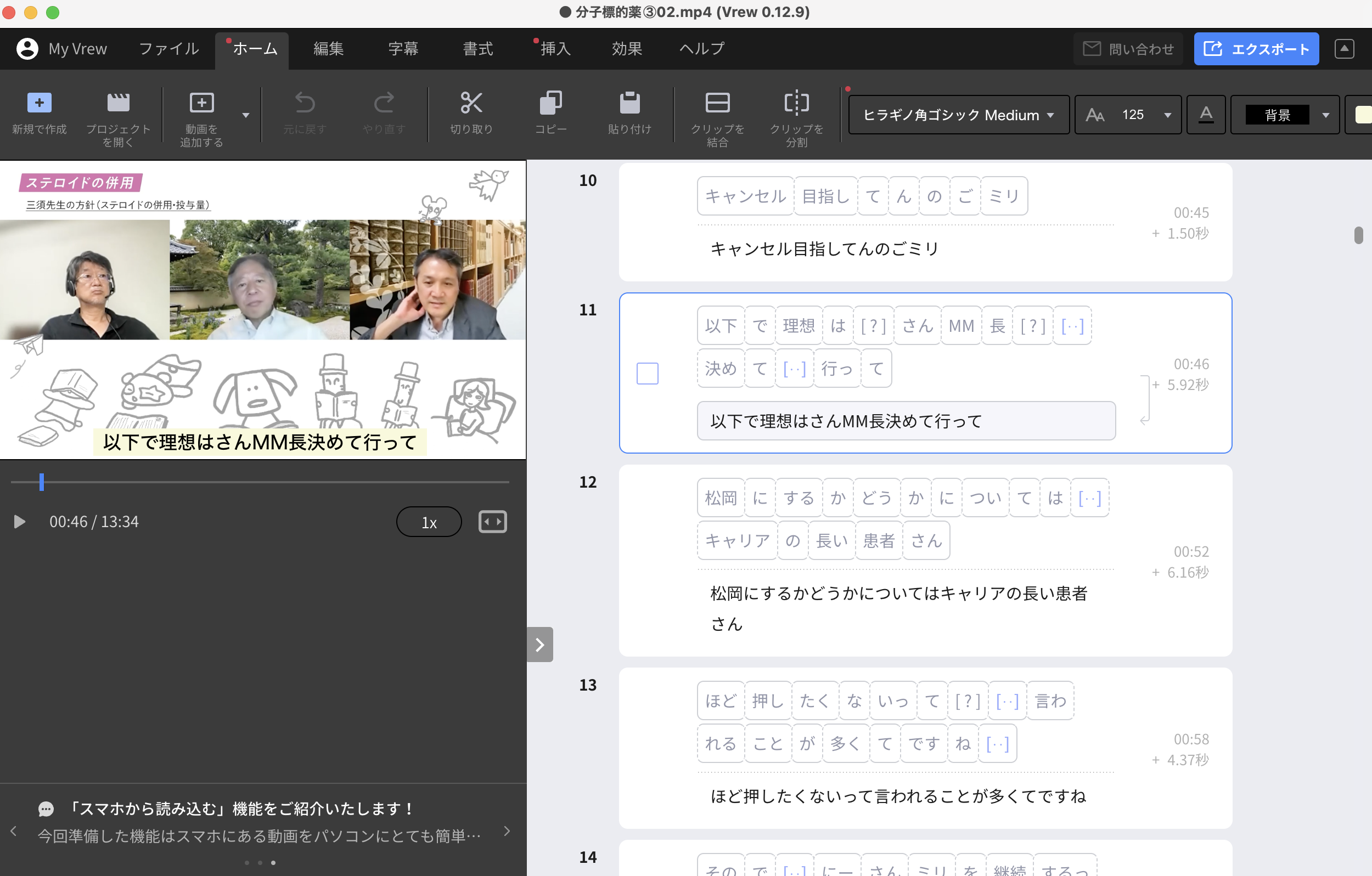The width and height of the screenshot is (1372, 876).
Task: Expand the 背景 dropdown arrow
Action: (x=1325, y=115)
